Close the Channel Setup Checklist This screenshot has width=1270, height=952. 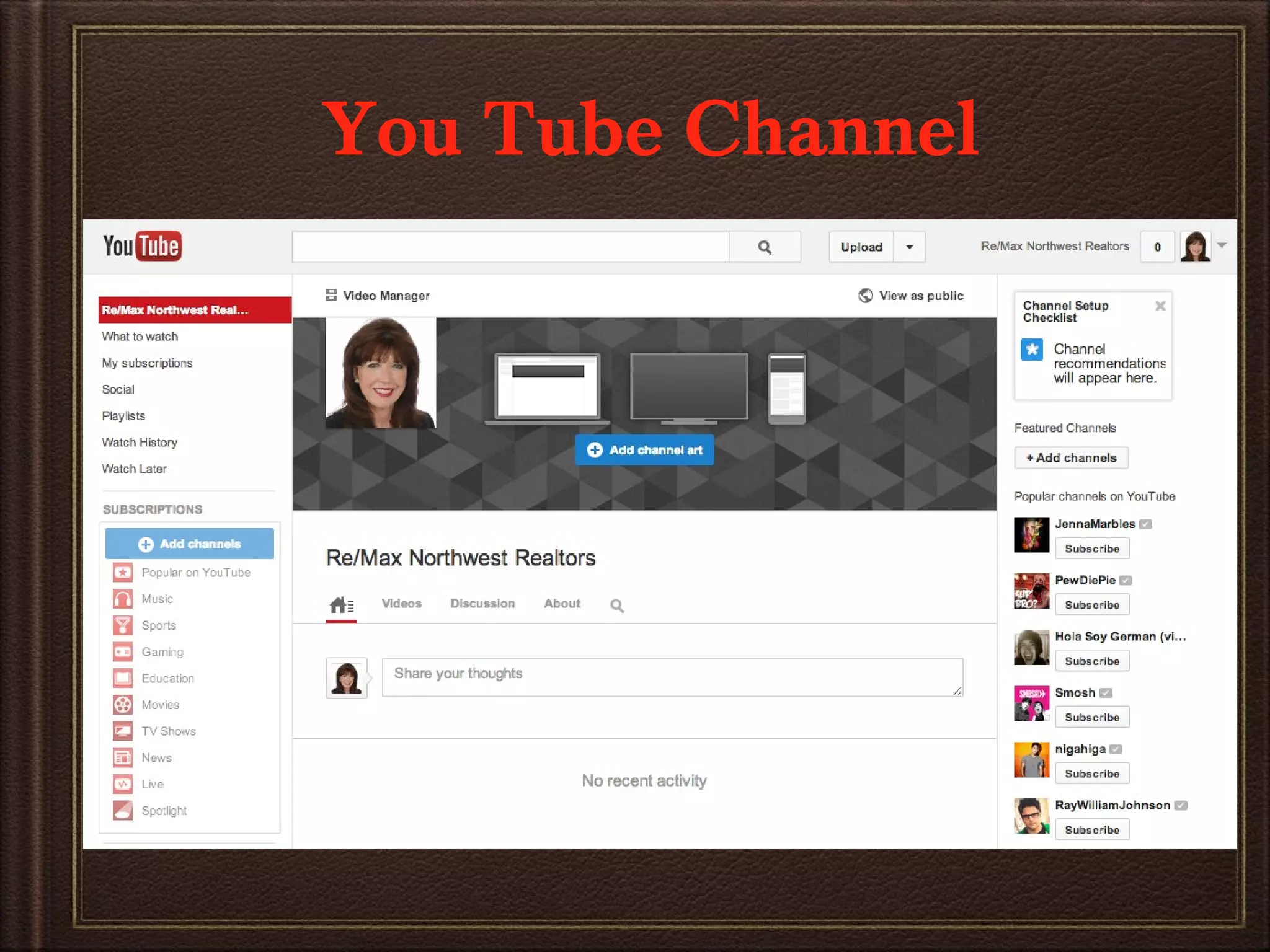coord(1160,306)
